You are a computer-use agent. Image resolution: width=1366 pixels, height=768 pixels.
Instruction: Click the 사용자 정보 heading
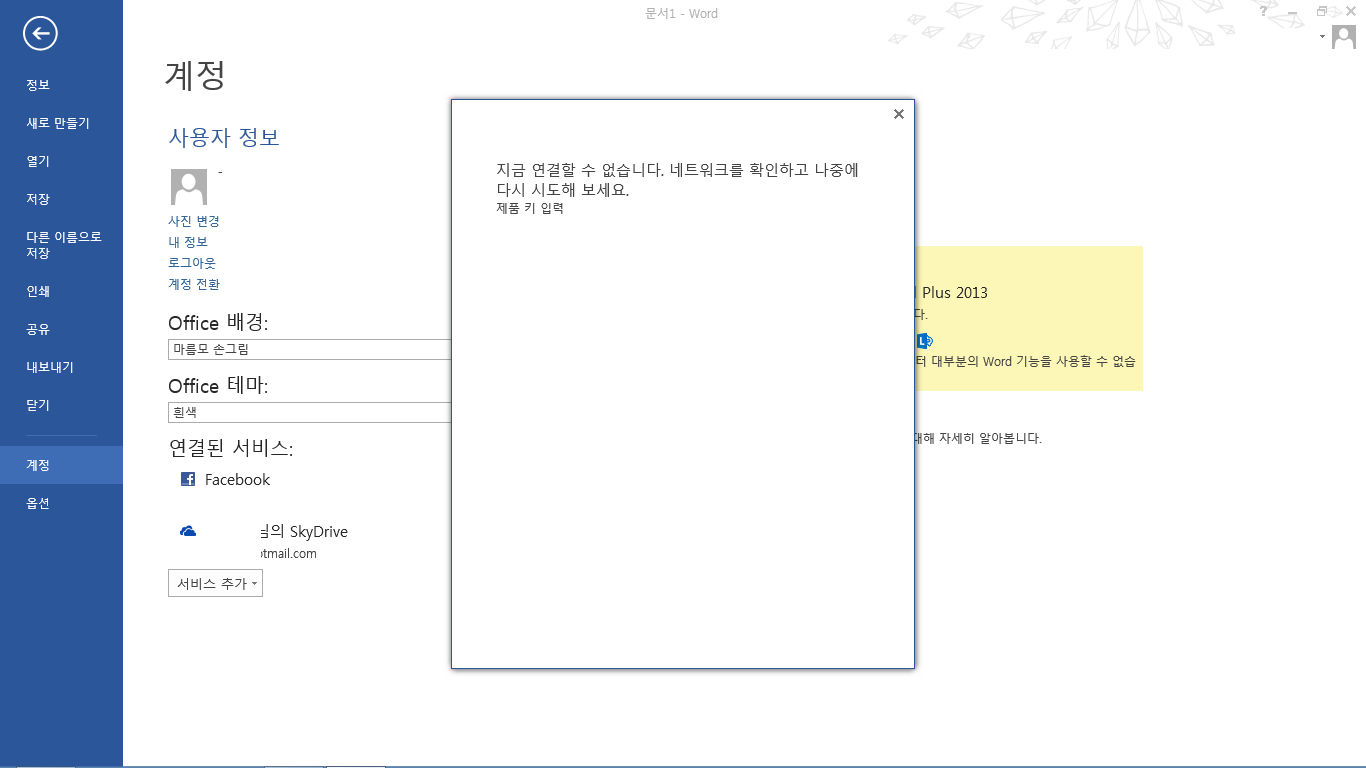coord(224,137)
